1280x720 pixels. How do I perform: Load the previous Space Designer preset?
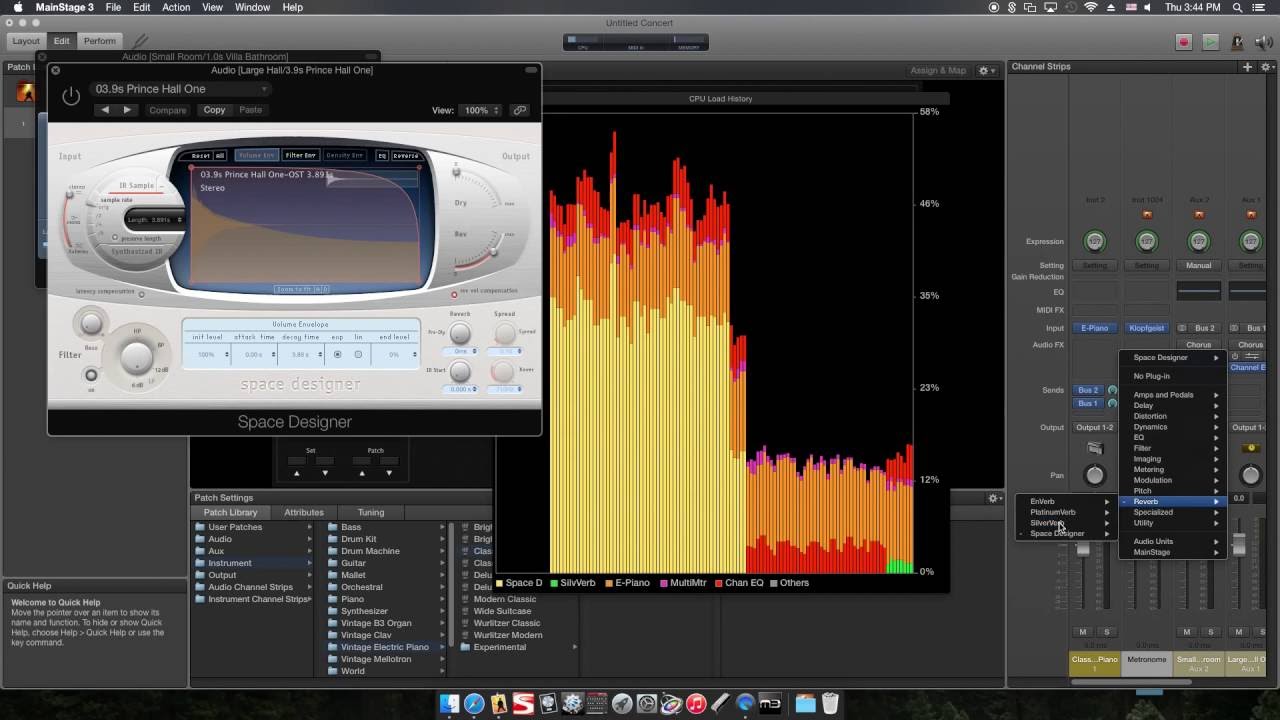coord(106,110)
